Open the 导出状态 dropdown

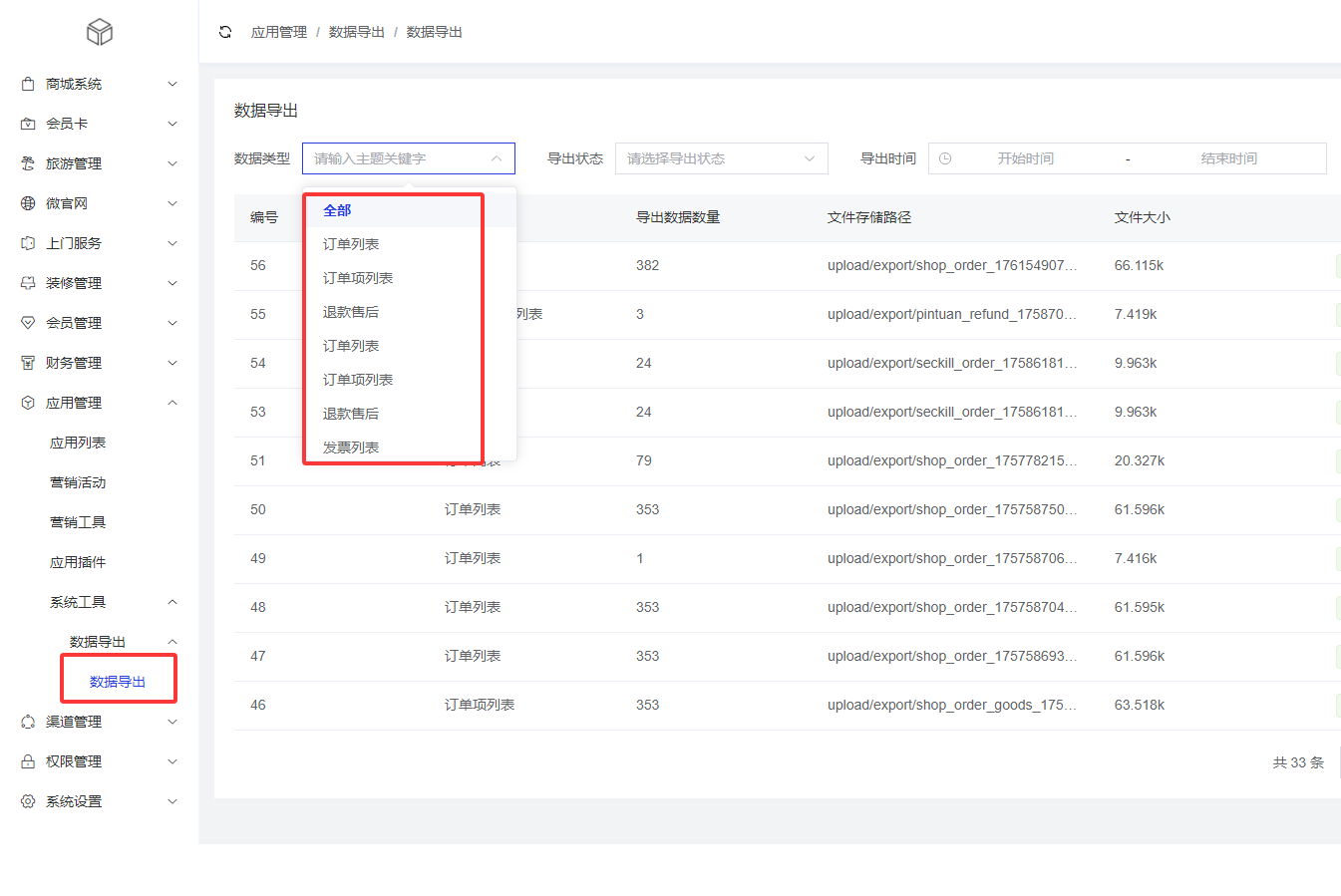721,158
